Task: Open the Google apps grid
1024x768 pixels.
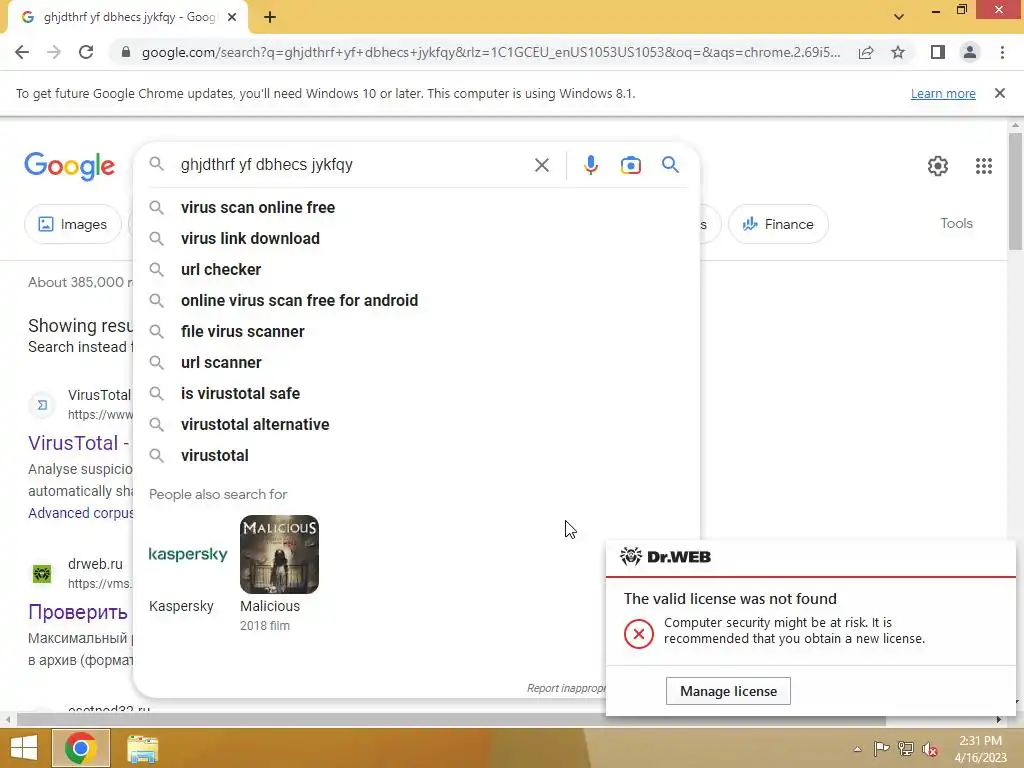Action: [984, 166]
